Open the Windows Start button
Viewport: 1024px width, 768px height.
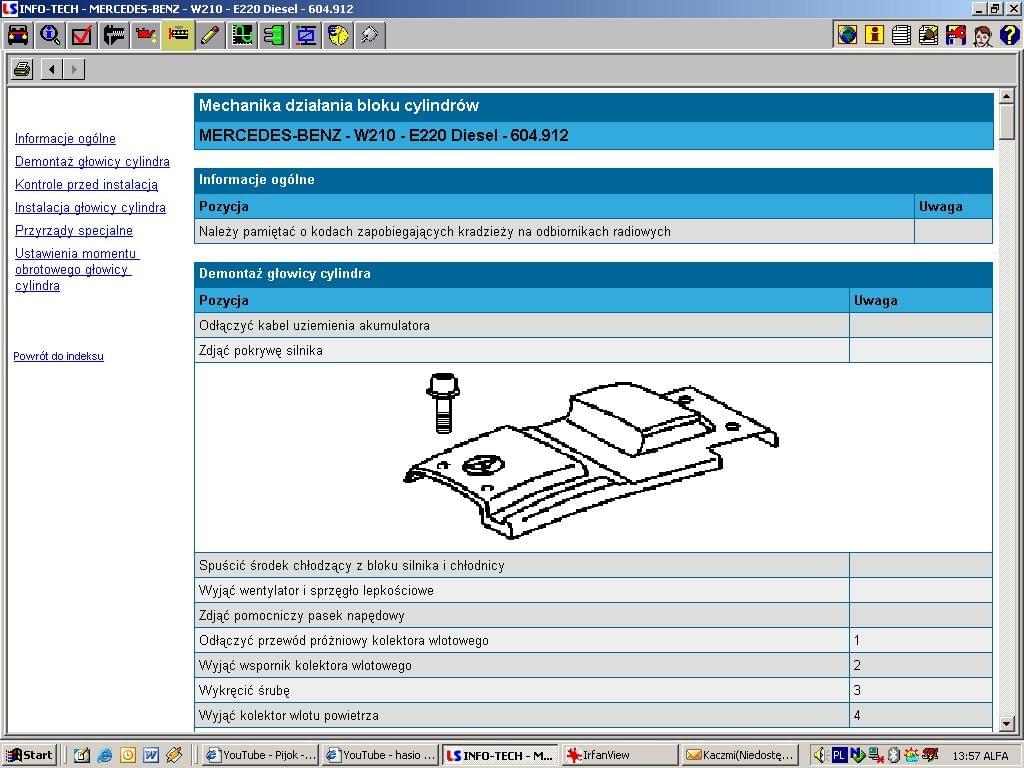[x=29, y=755]
